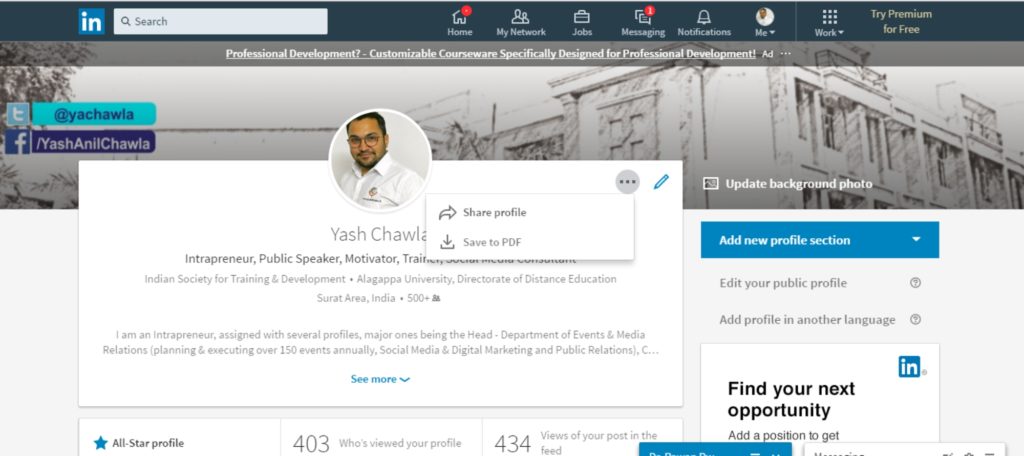Click the Yash Chawla profile photo

point(379,160)
